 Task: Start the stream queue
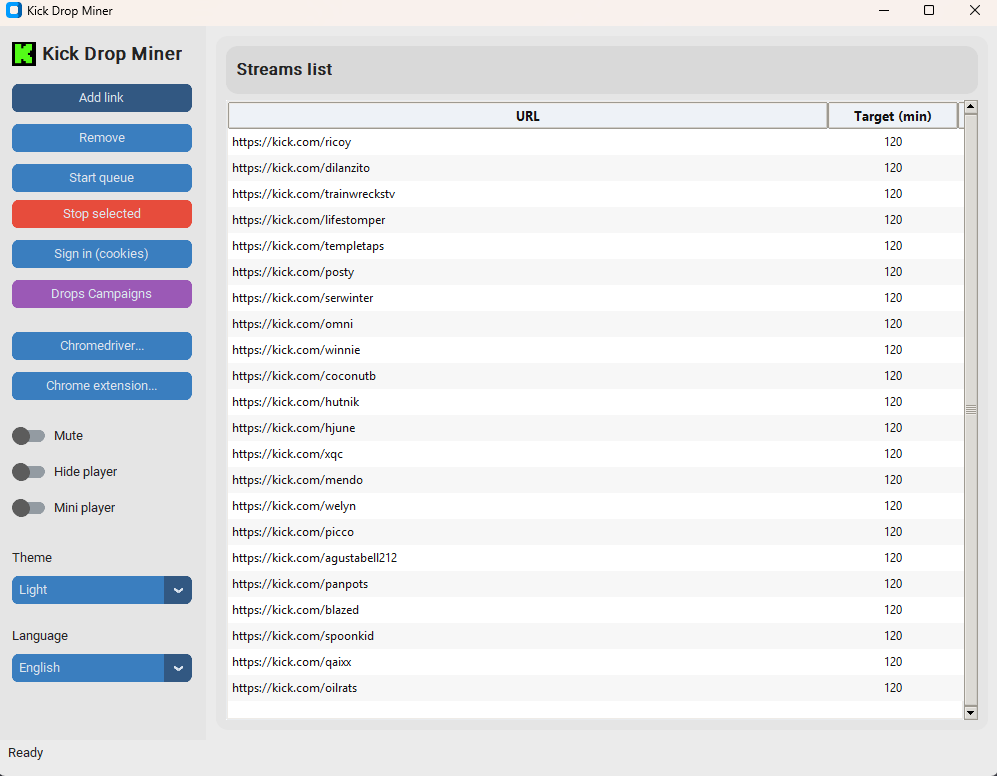(x=102, y=178)
